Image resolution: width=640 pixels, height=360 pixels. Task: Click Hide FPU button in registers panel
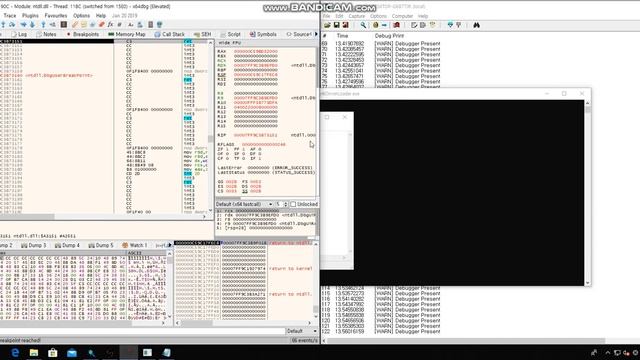click(230, 43)
